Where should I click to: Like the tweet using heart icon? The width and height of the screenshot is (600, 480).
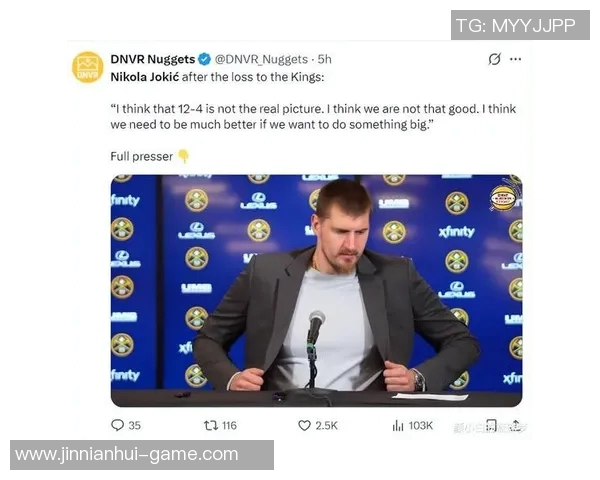click(304, 425)
